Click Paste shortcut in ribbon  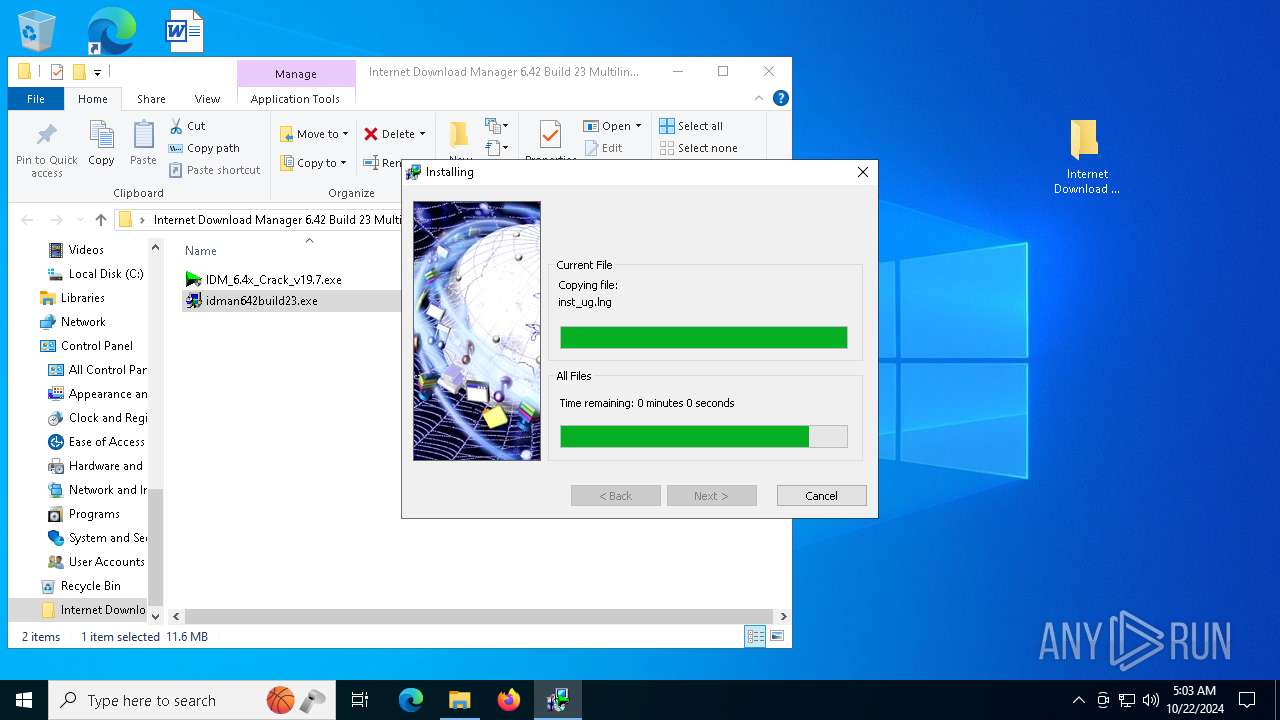[x=214, y=170]
